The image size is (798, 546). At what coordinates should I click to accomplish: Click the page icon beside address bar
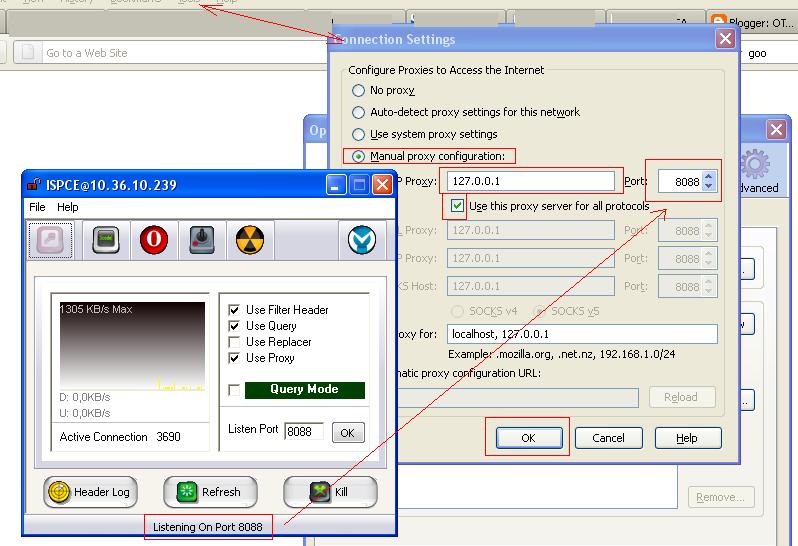[x=27, y=52]
